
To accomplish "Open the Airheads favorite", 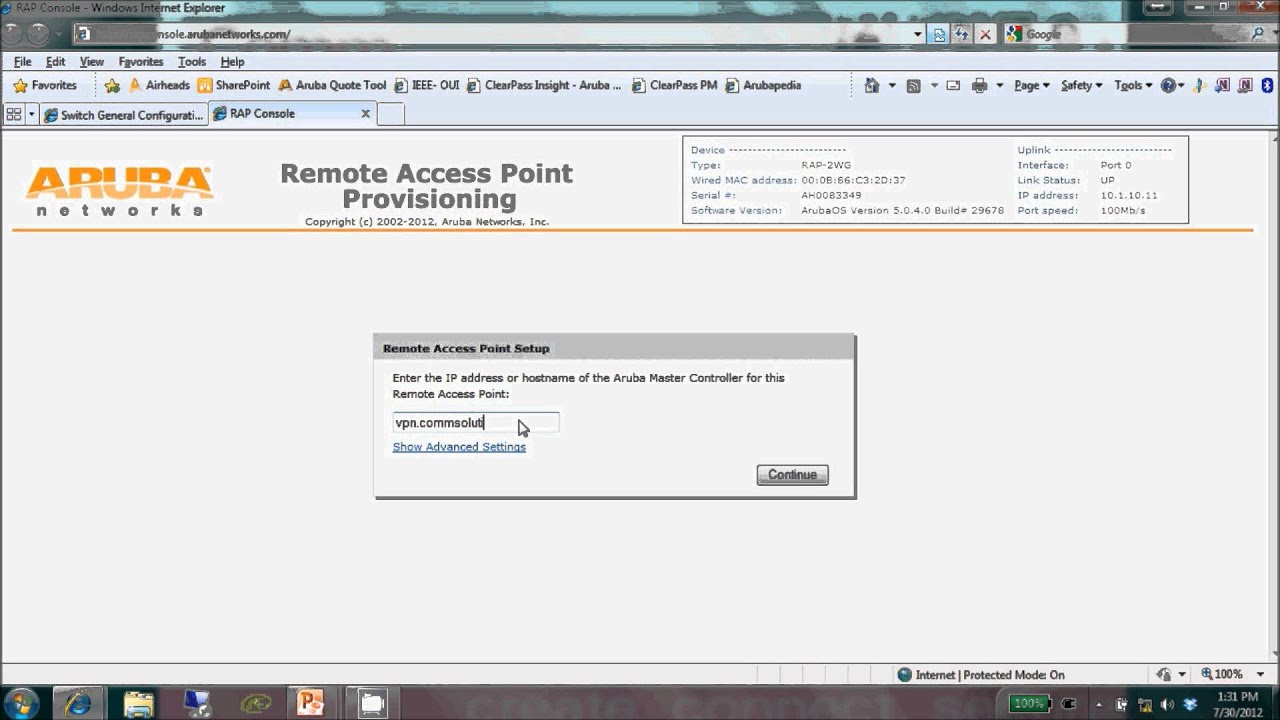I will tap(159, 86).
